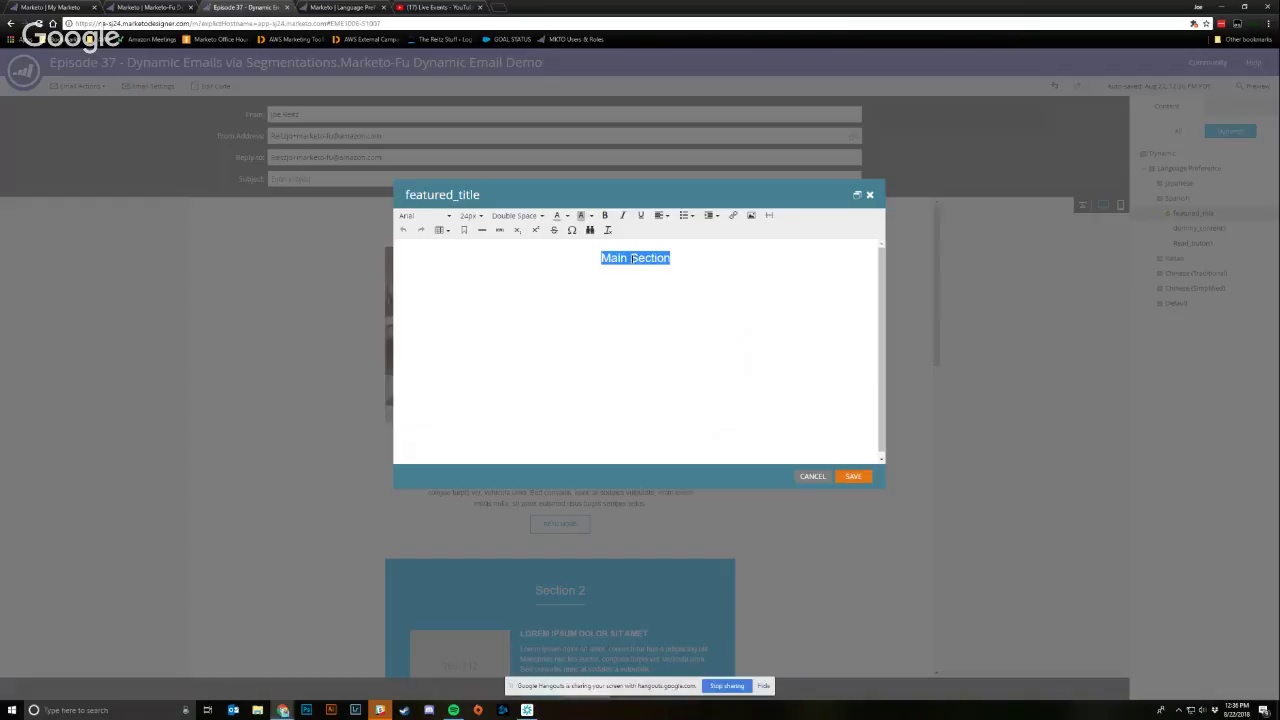
Task: Click the highlighted Main Section text
Action: 635,258
